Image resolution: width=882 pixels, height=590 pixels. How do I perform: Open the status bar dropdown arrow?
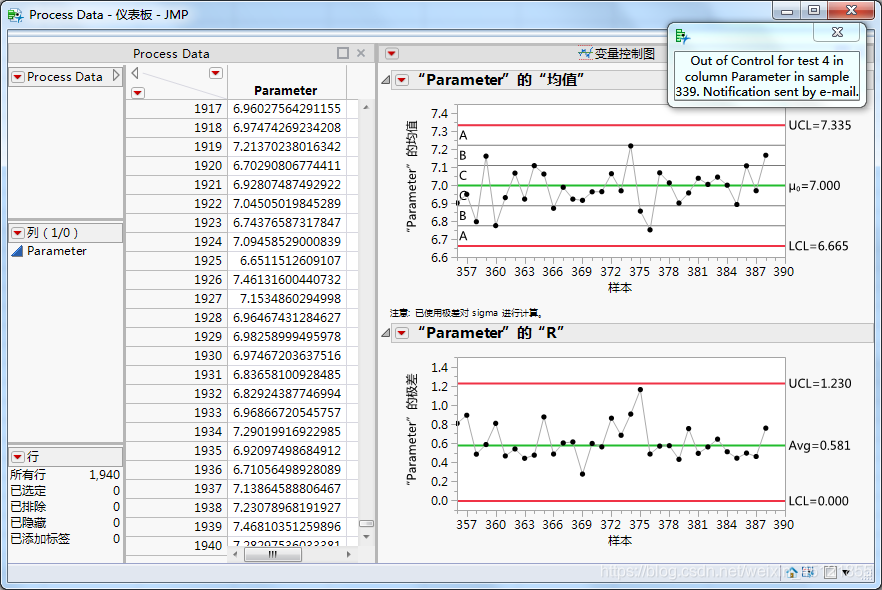tap(846, 573)
